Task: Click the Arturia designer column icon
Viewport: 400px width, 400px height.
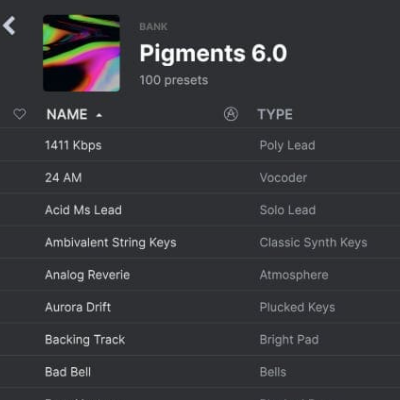Action: [x=231, y=114]
